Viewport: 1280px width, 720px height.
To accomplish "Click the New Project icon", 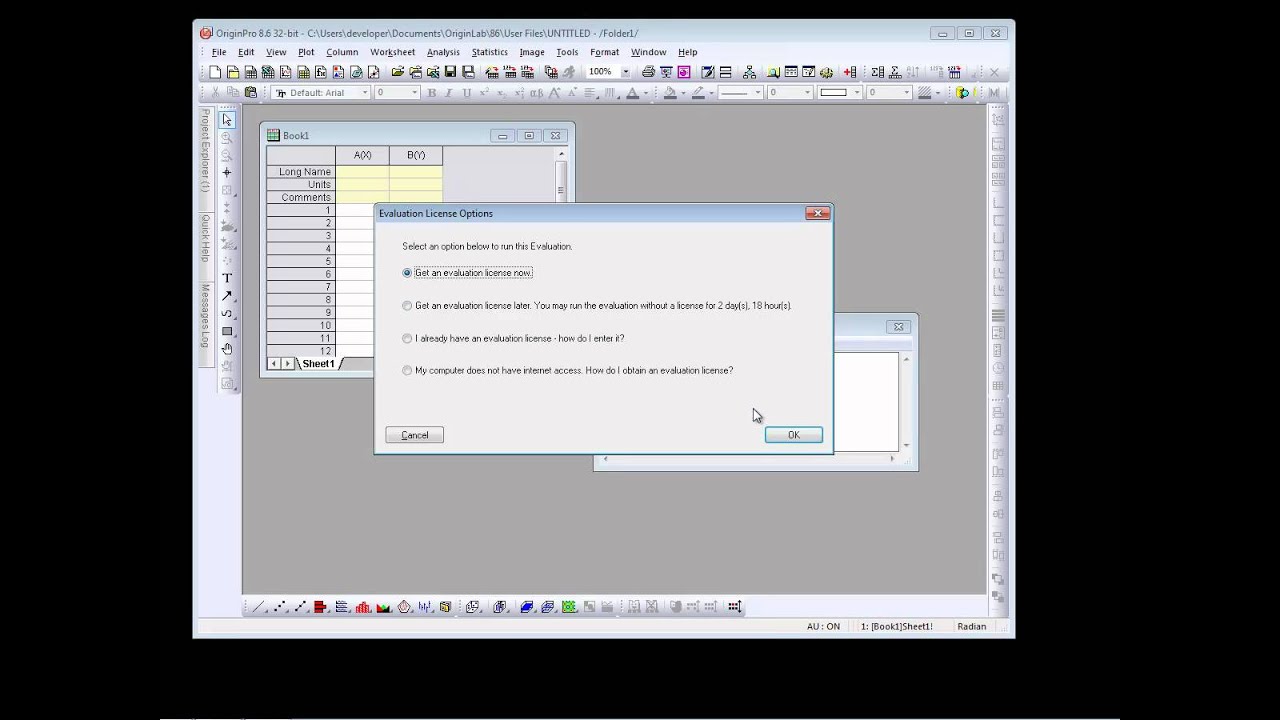I will coord(215,72).
